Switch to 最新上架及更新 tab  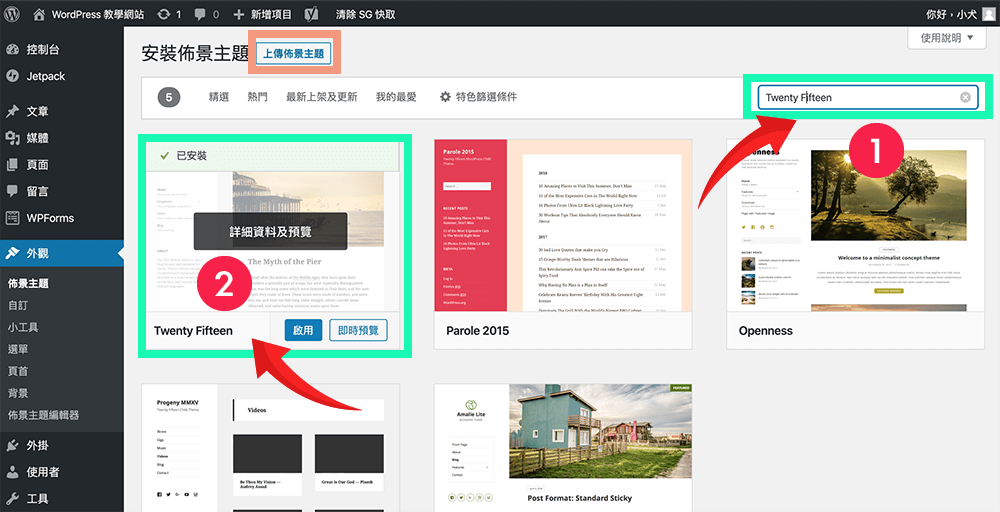[x=321, y=97]
